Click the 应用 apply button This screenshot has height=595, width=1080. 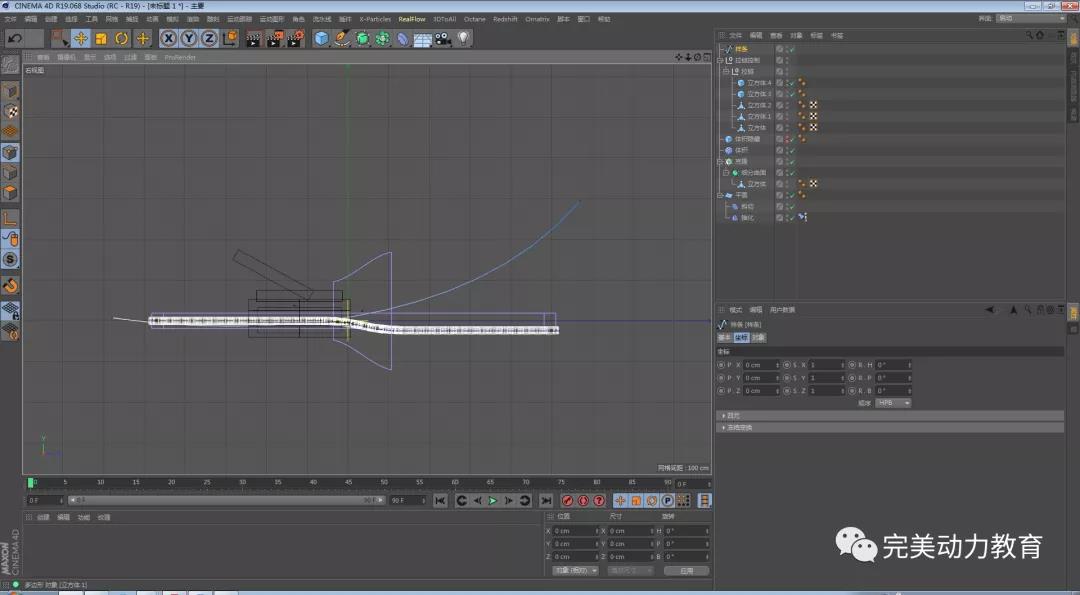point(686,571)
